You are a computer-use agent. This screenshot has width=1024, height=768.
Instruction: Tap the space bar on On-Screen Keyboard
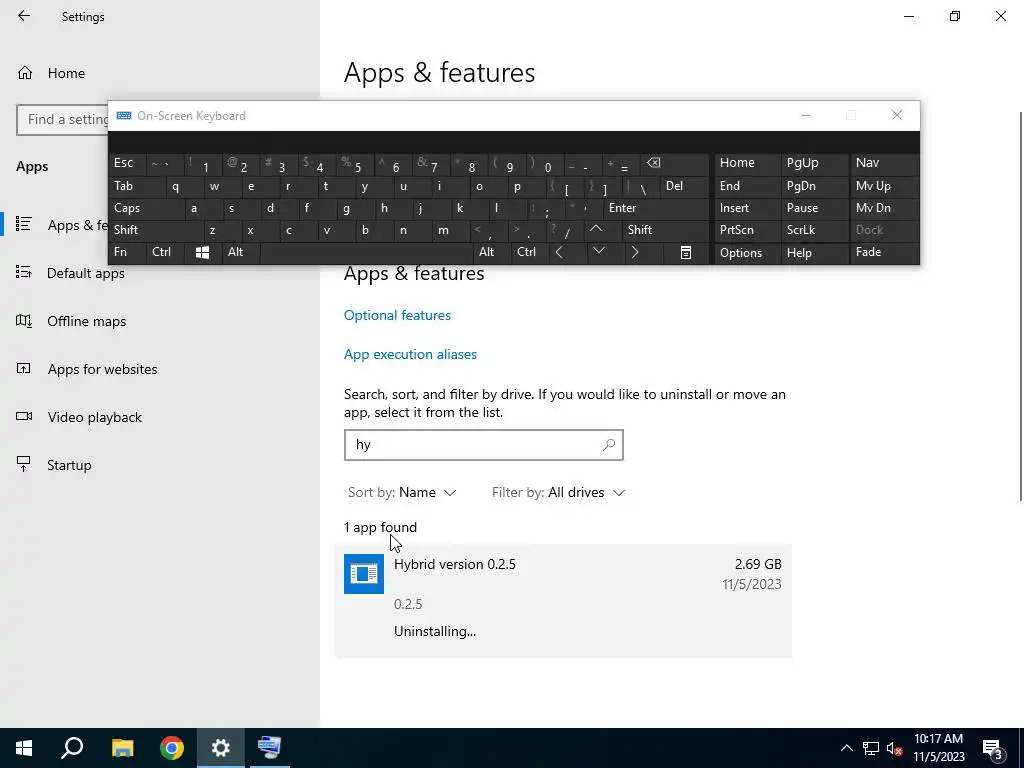pos(366,252)
